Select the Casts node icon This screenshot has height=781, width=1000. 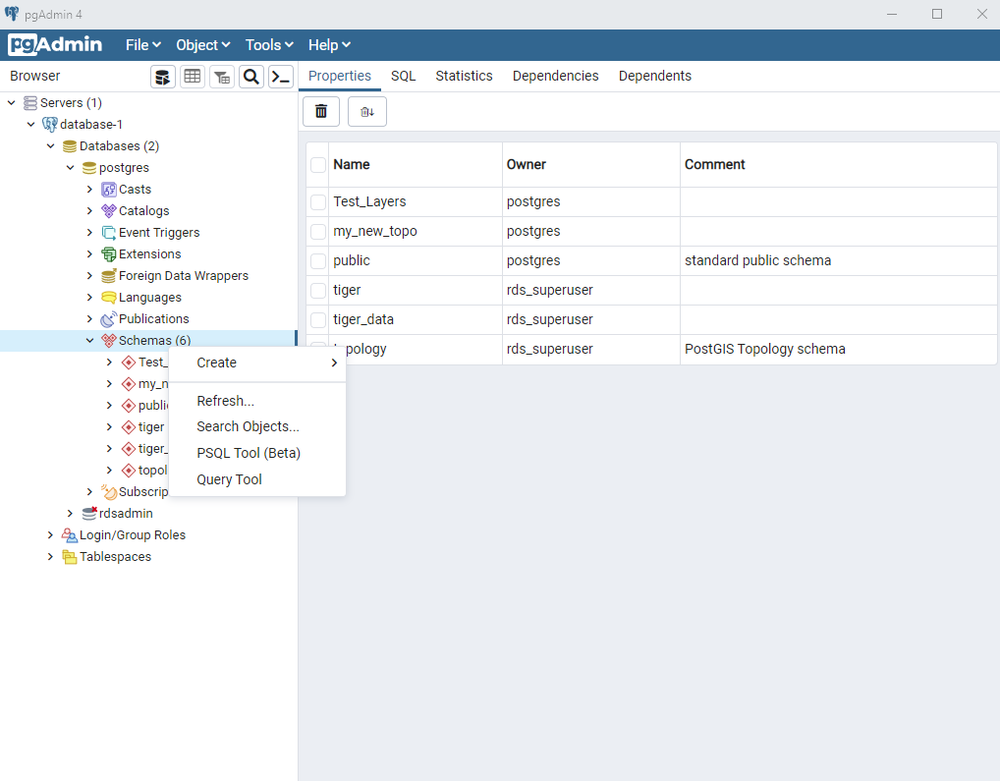(109, 189)
